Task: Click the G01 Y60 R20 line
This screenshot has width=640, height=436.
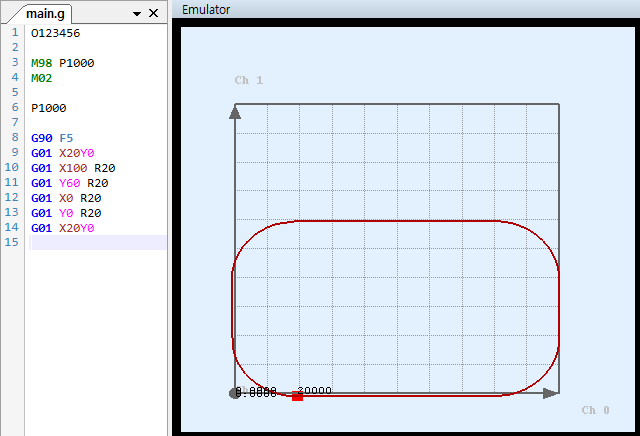Action: [x=69, y=183]
